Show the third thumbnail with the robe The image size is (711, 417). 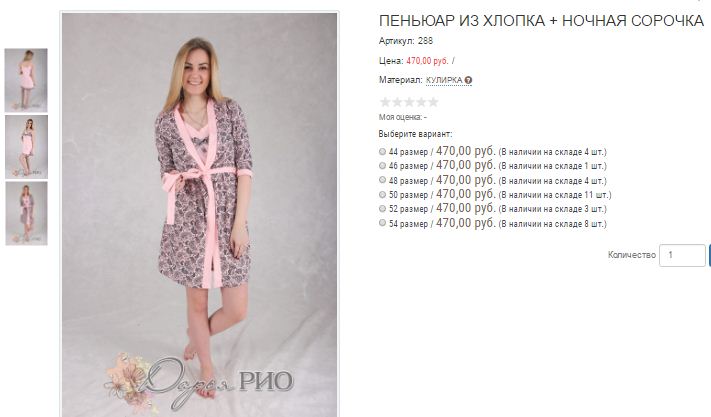click(x=26, y=213)
